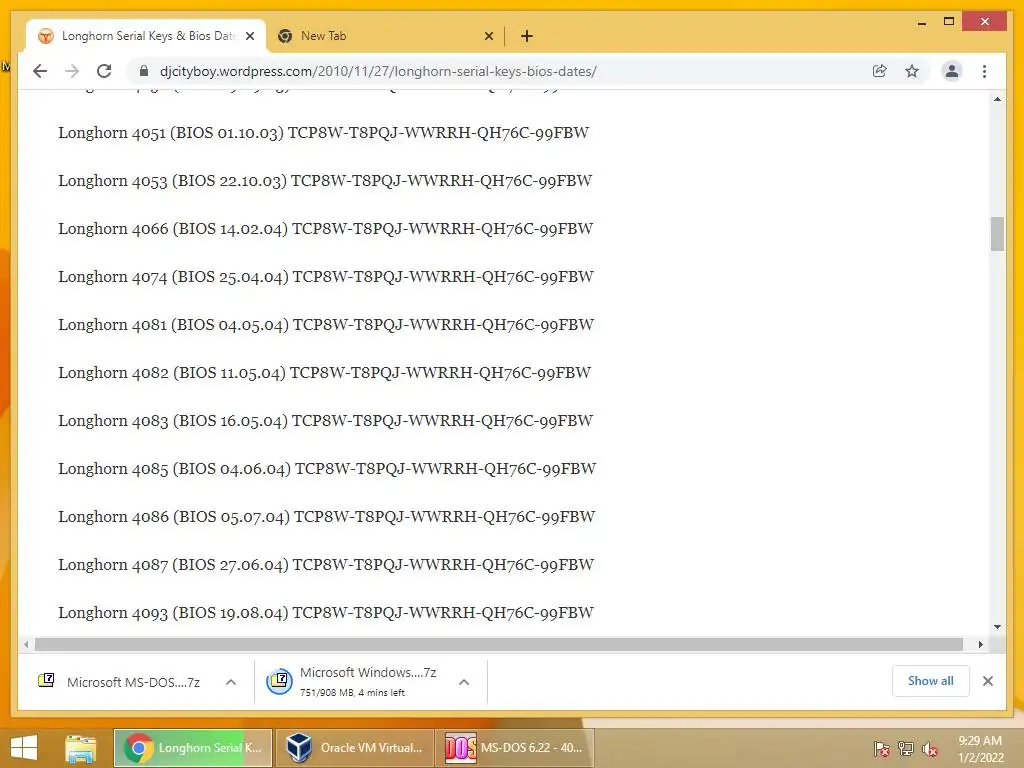The width and height of the screenshot is (1024, 768).
Task: Open Chrome's three-dot menu
Action: (984, 71)
